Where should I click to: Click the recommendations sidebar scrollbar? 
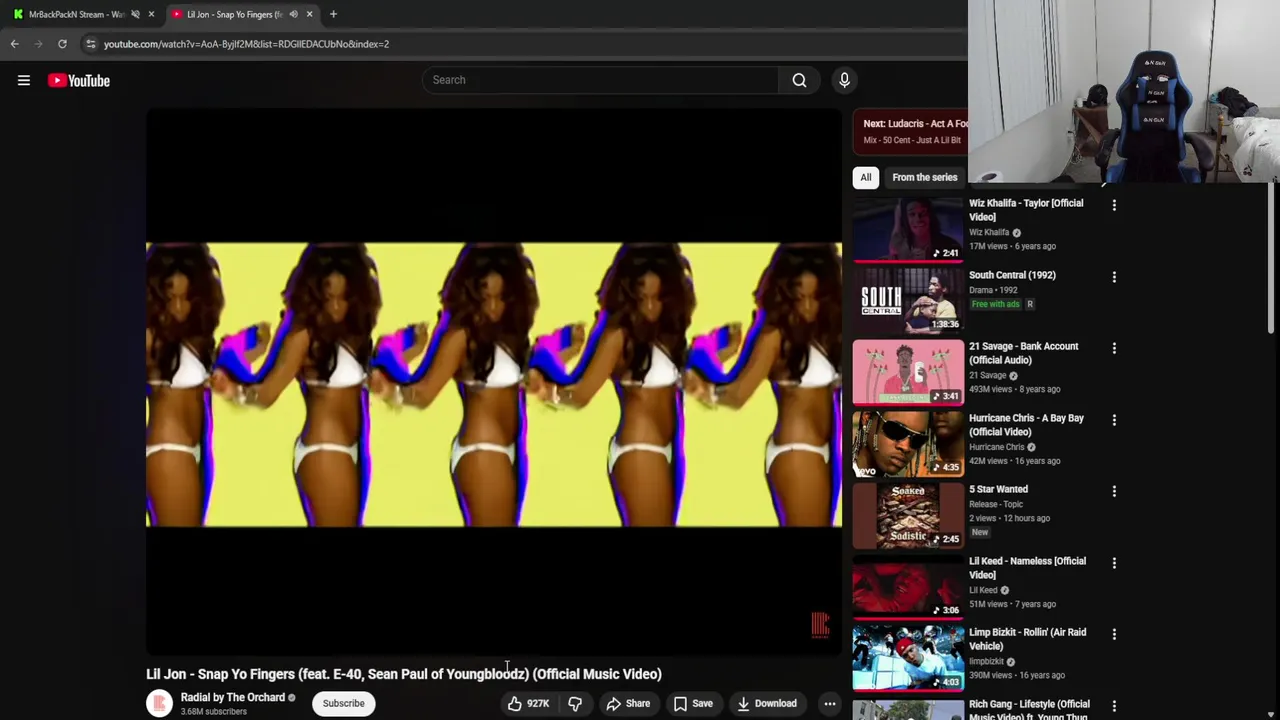tap(1272, 260)
